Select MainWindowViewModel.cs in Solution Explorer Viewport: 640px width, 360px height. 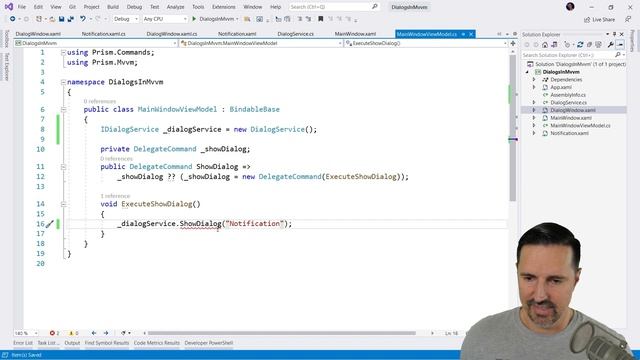click(x=580, y=126)
